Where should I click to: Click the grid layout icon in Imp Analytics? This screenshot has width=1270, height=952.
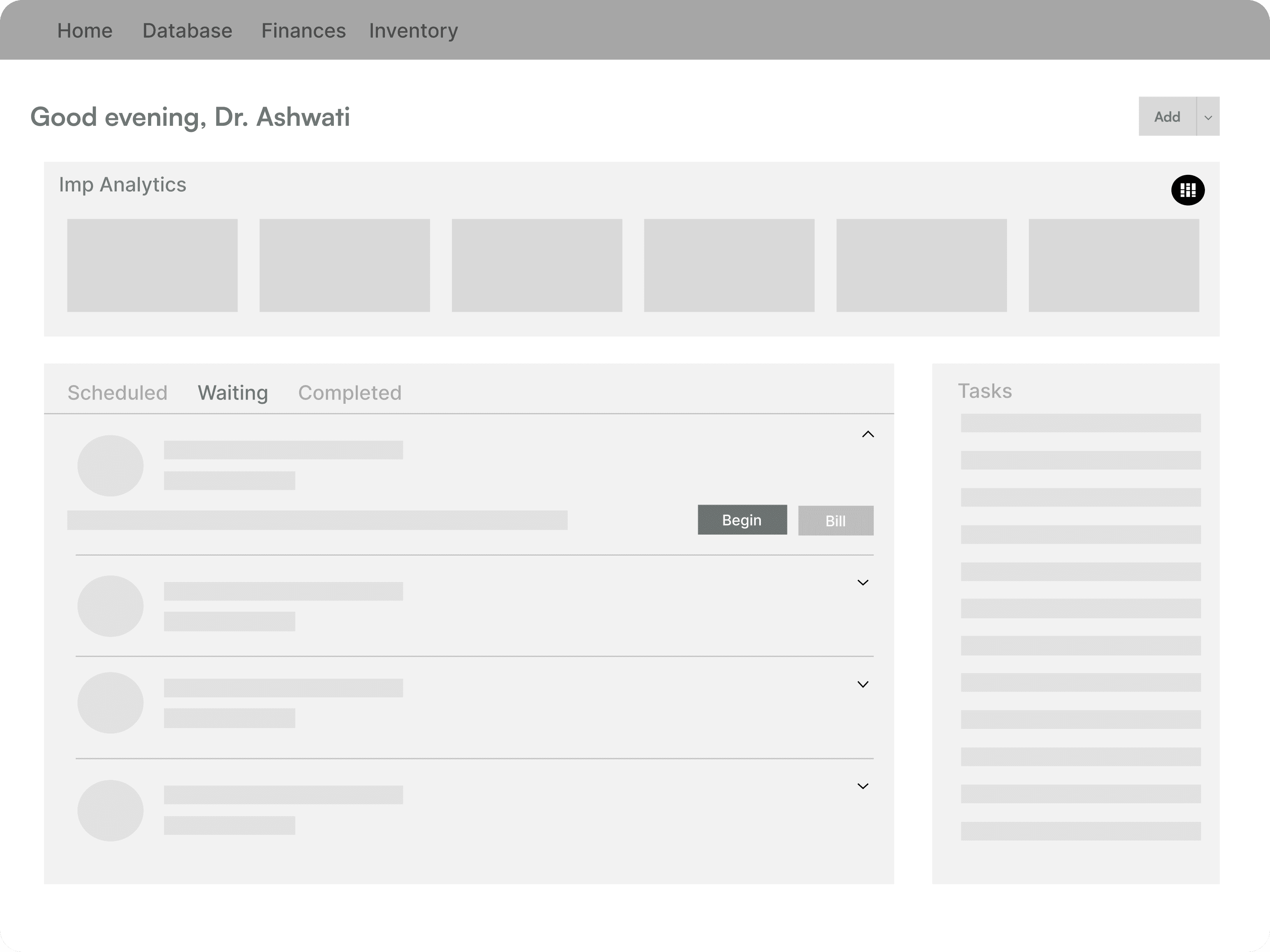coord(1187,190)
